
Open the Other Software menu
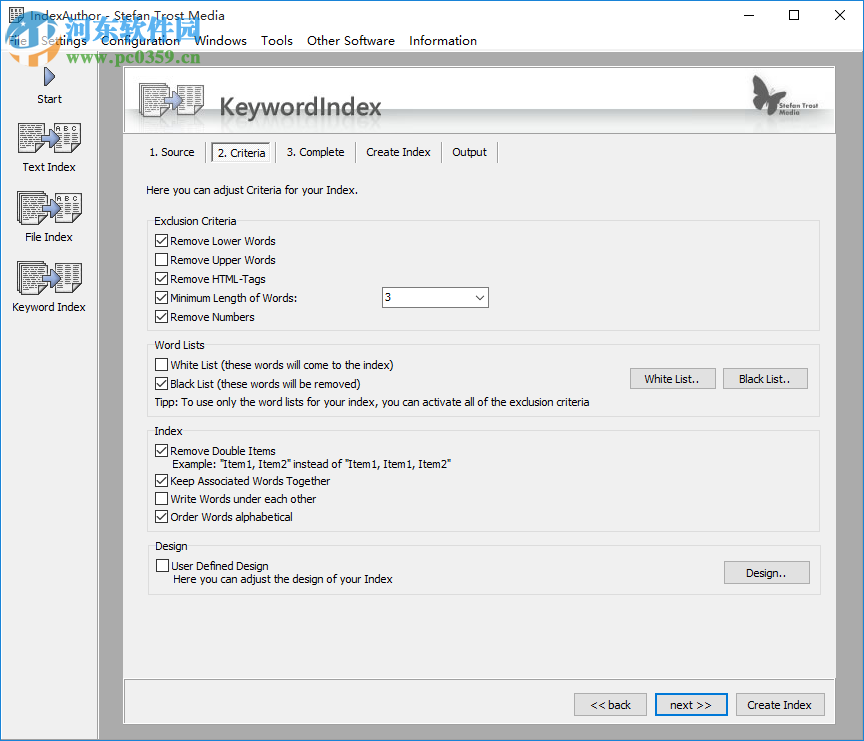350,40
